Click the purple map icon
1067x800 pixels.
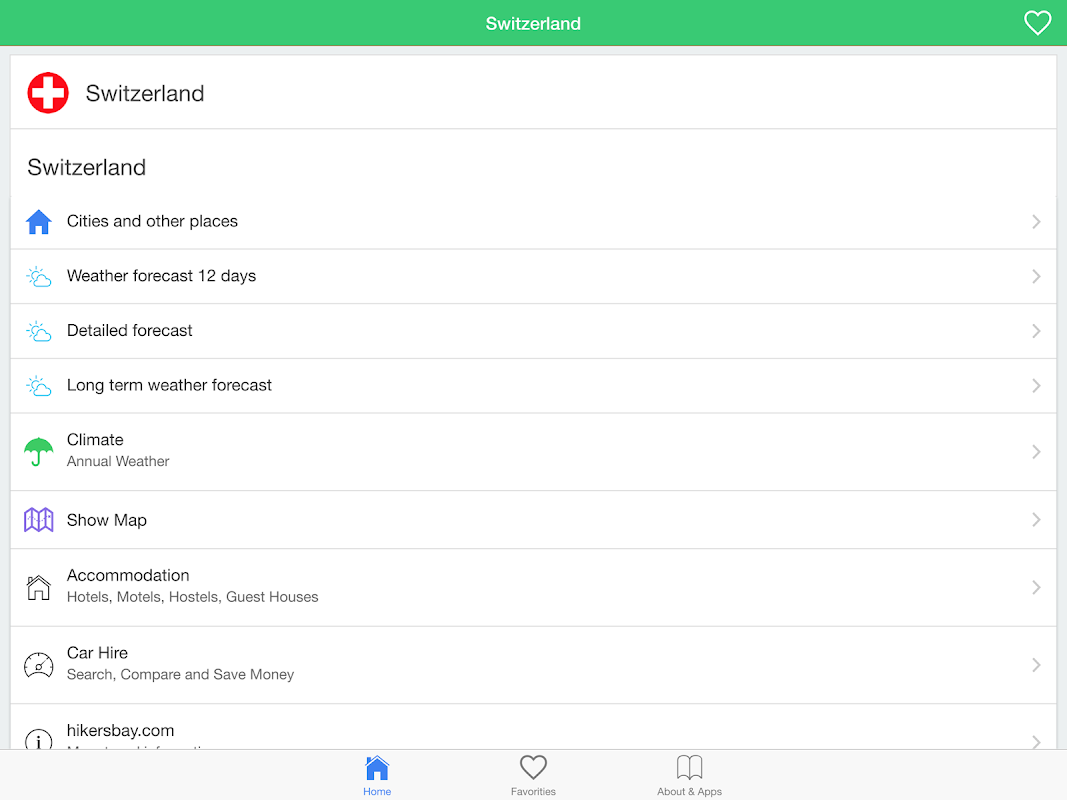click(x=39, y=520)
